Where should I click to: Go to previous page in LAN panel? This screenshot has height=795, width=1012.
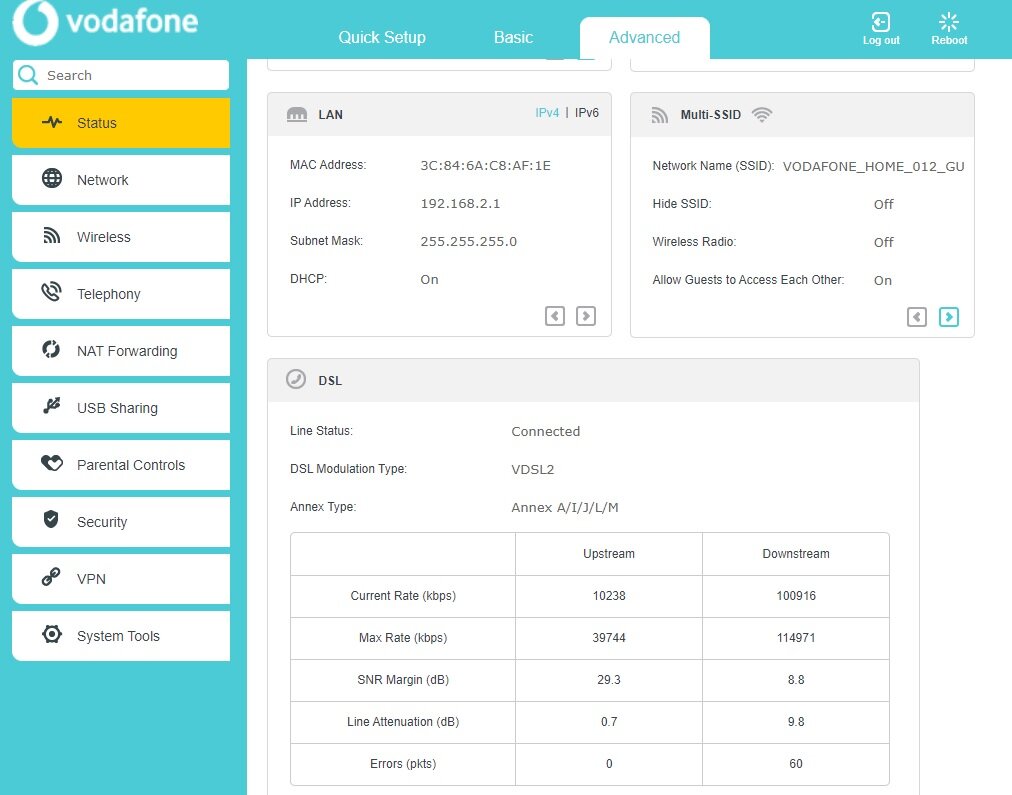pos(555,316)
